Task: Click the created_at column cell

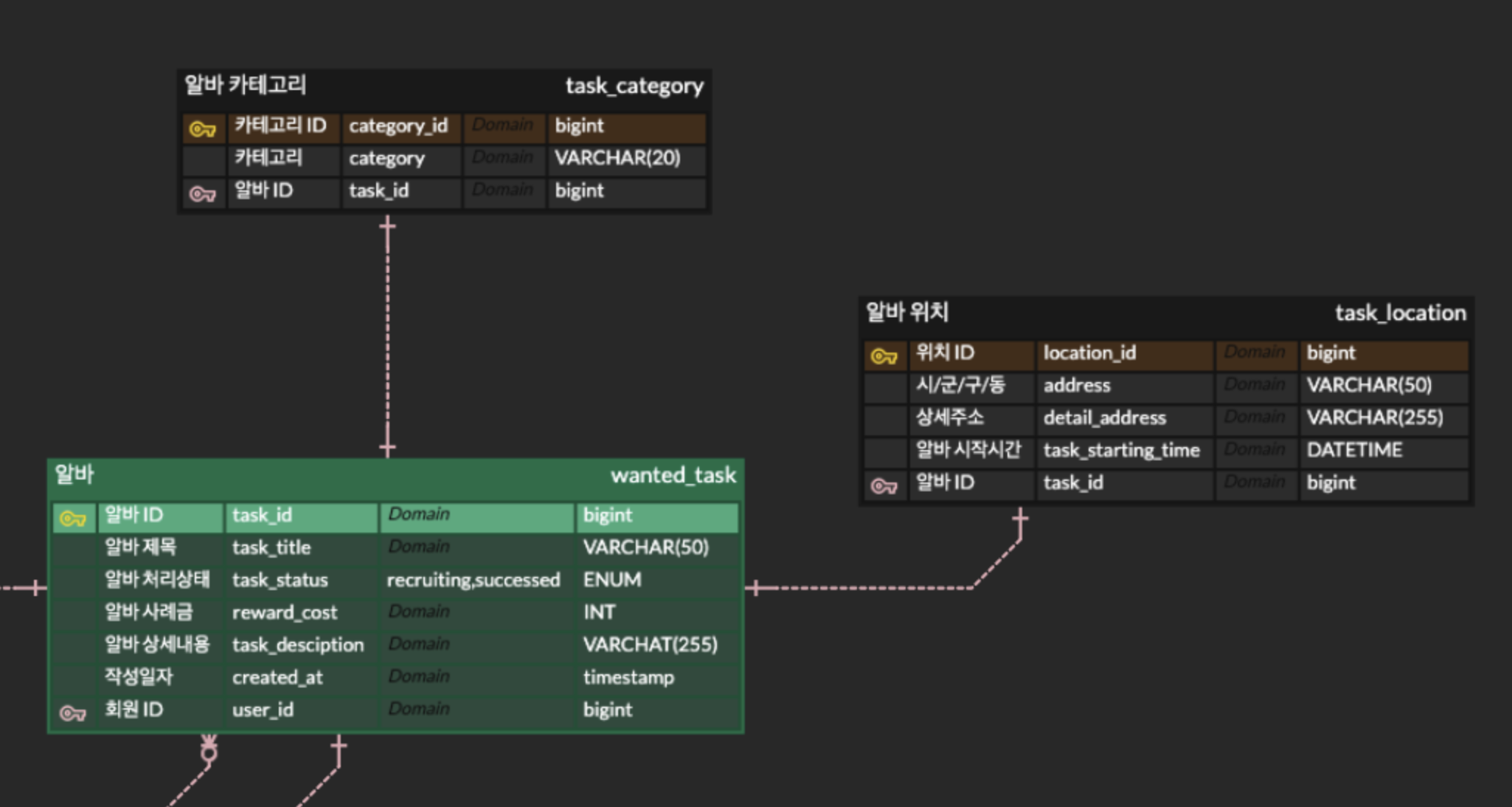Action: (302, 679)
